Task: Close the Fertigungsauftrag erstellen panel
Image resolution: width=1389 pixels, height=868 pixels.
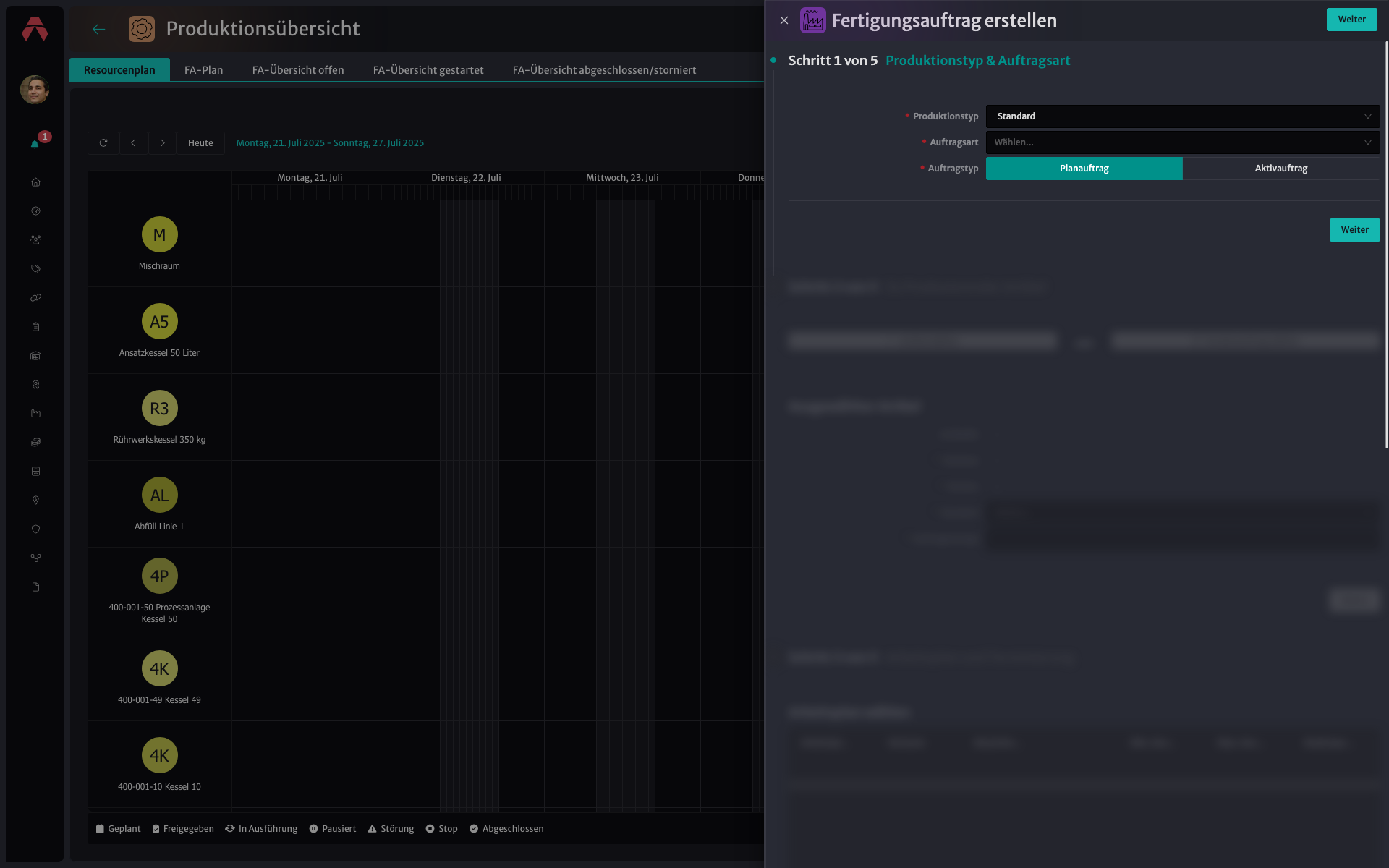Action: [x=784, y=20]
